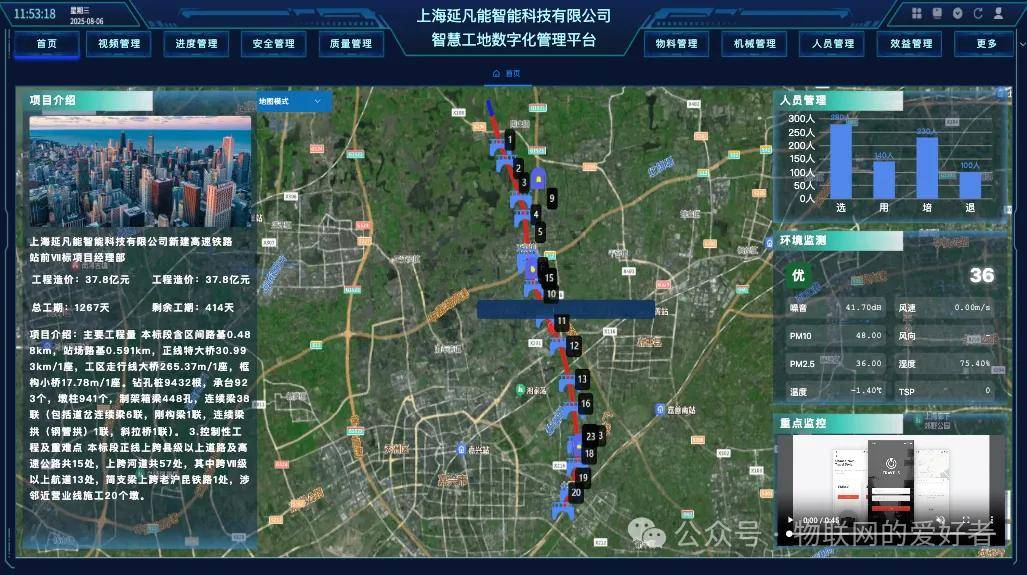This screenshot has width=1027, height=575.
Task: Click purple tunnel icon beside marker 9
Action: (538, 178)
